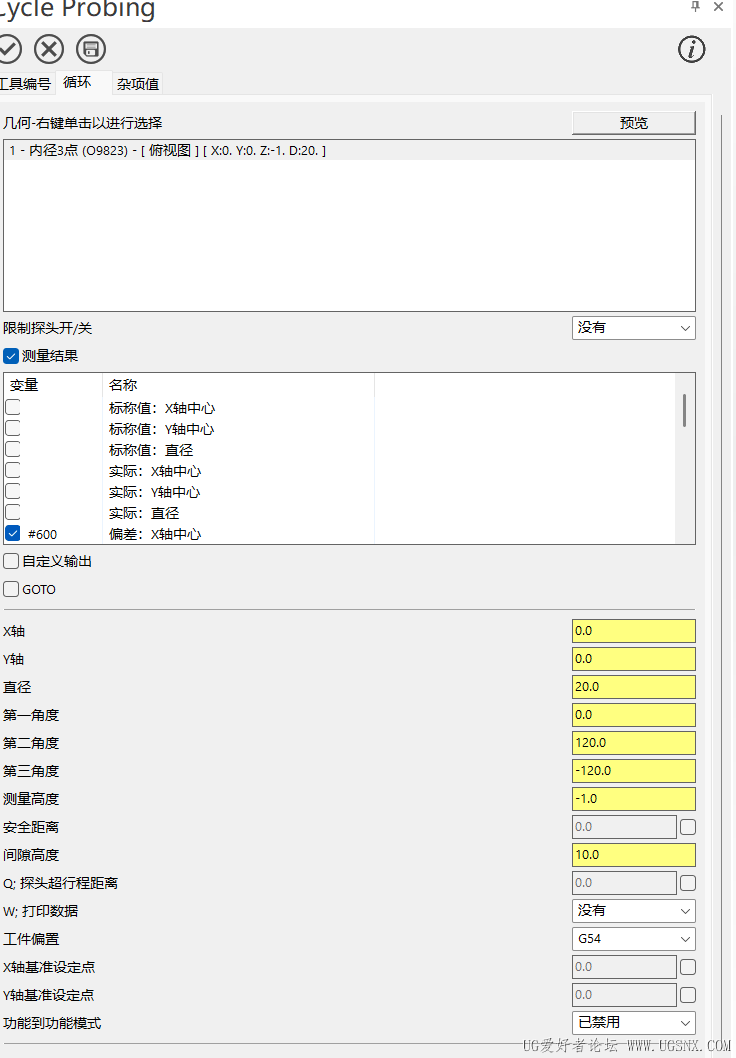Uncheck the #600 偏差: X轴中心 checkbox
Image resolution: width=736 pixels, height=1058 pixels.
click(x=13, y=533)
